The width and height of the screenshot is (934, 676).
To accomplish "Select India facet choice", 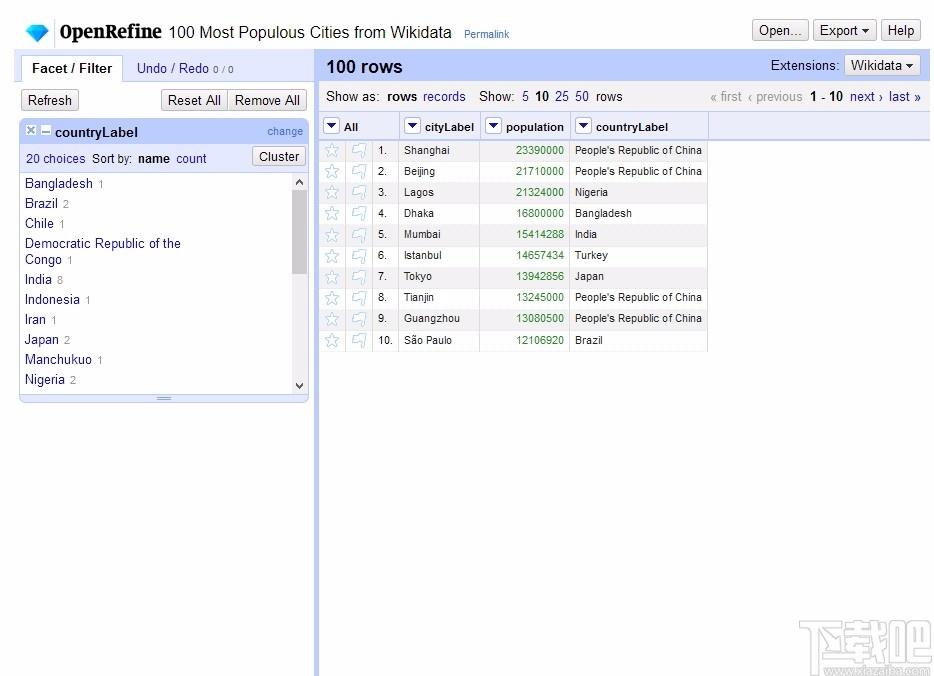I will pos(38,279).
